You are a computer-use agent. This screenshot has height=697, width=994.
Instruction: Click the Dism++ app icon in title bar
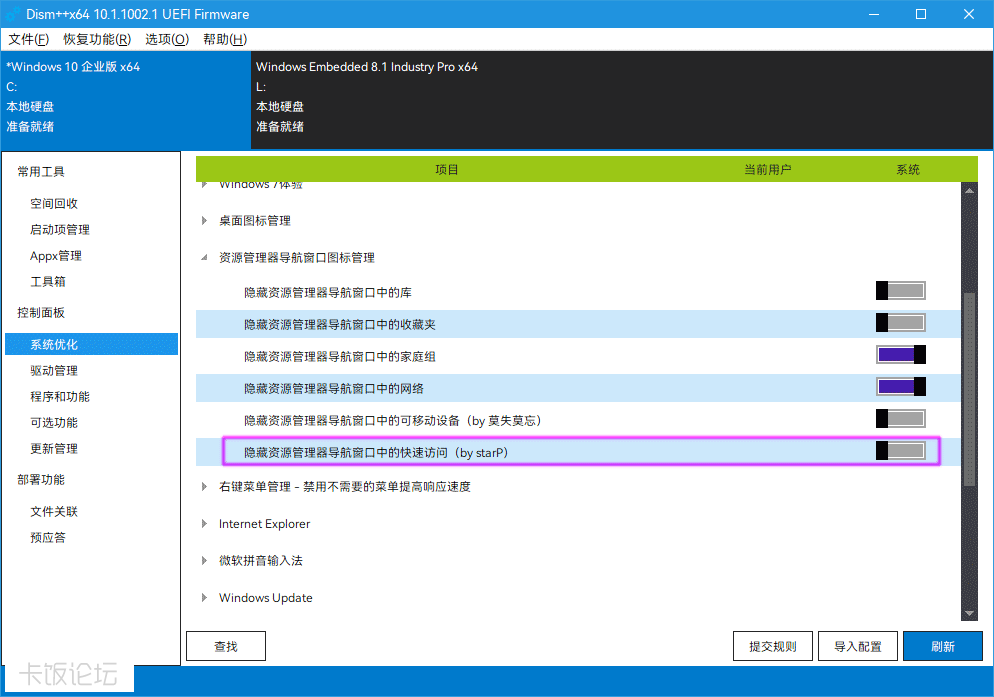tap(13, 14)
